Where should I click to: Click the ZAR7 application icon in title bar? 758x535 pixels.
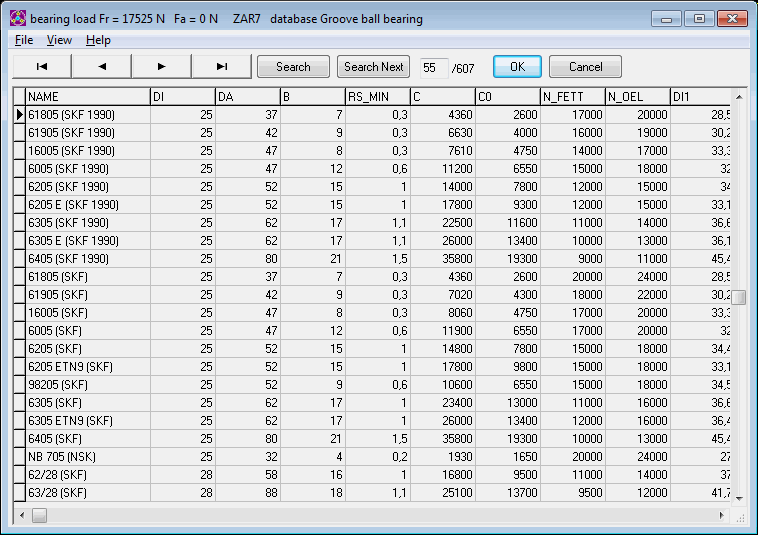tap(18, 18)
